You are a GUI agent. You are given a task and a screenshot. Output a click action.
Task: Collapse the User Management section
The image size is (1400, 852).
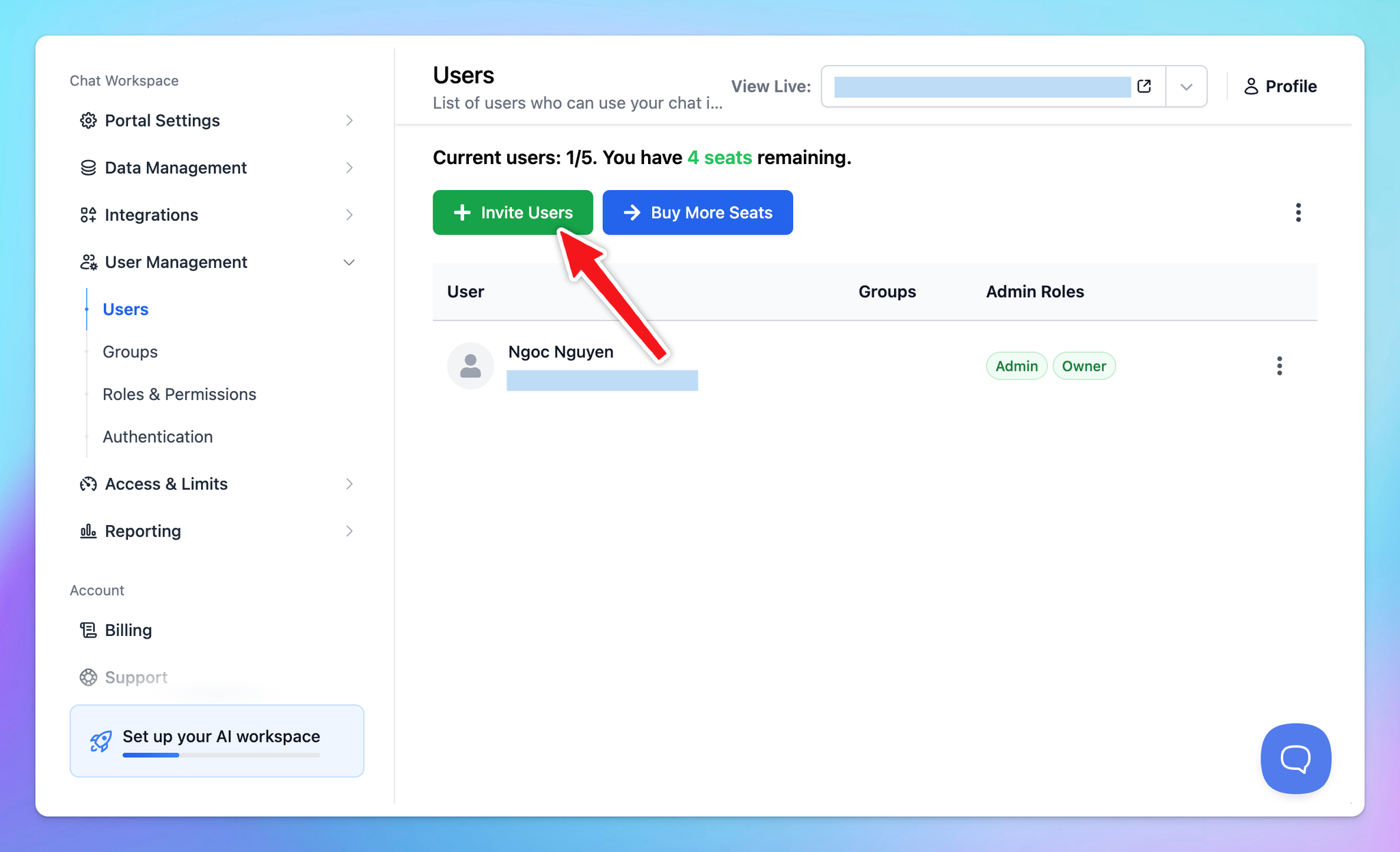coord(349,263)
